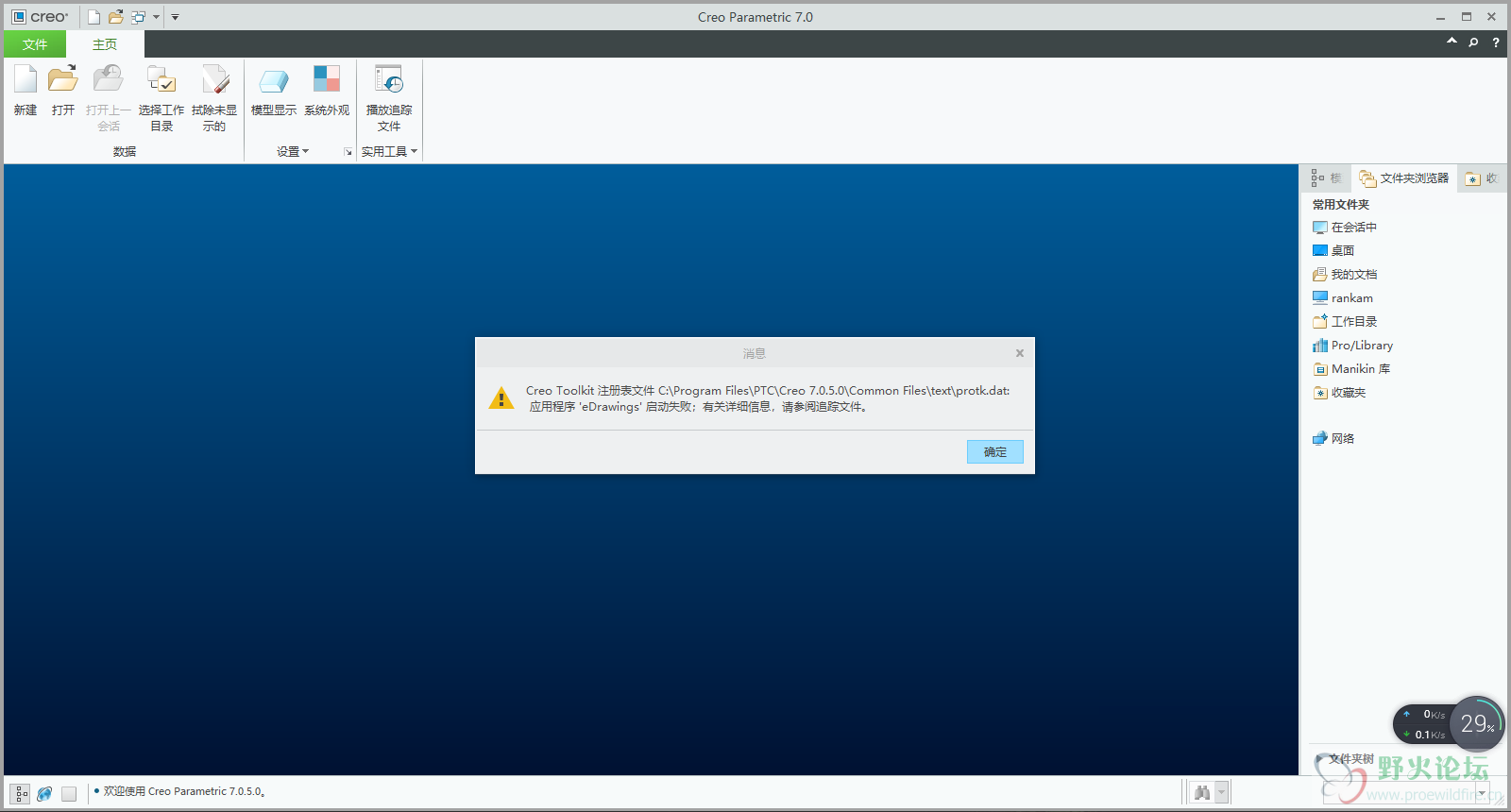Click the network speed widget showing 0.1K/s

point(1424,724)
